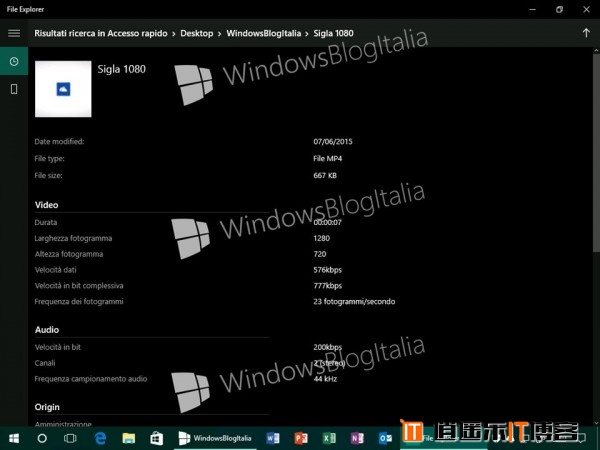Open Cortana search circle on taskbar

point(42,438)
